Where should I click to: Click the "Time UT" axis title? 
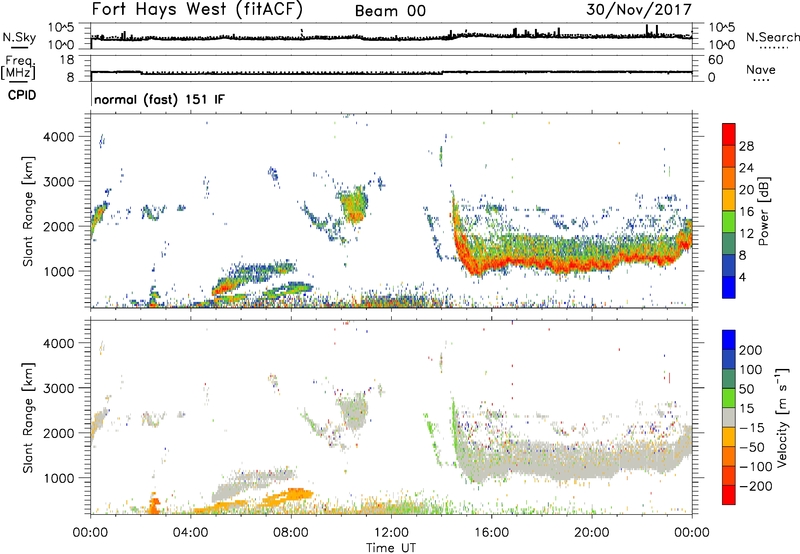coord(391,547)
